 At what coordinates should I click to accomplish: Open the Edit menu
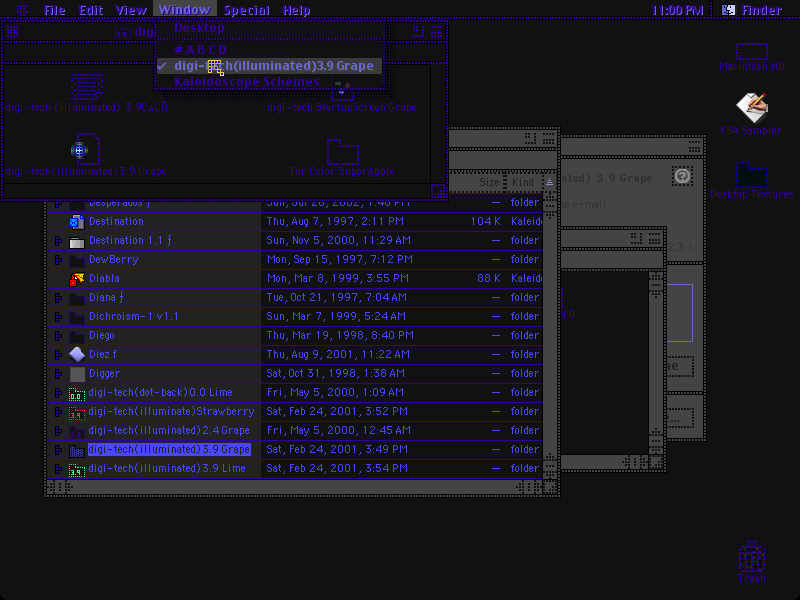(91, 10)
